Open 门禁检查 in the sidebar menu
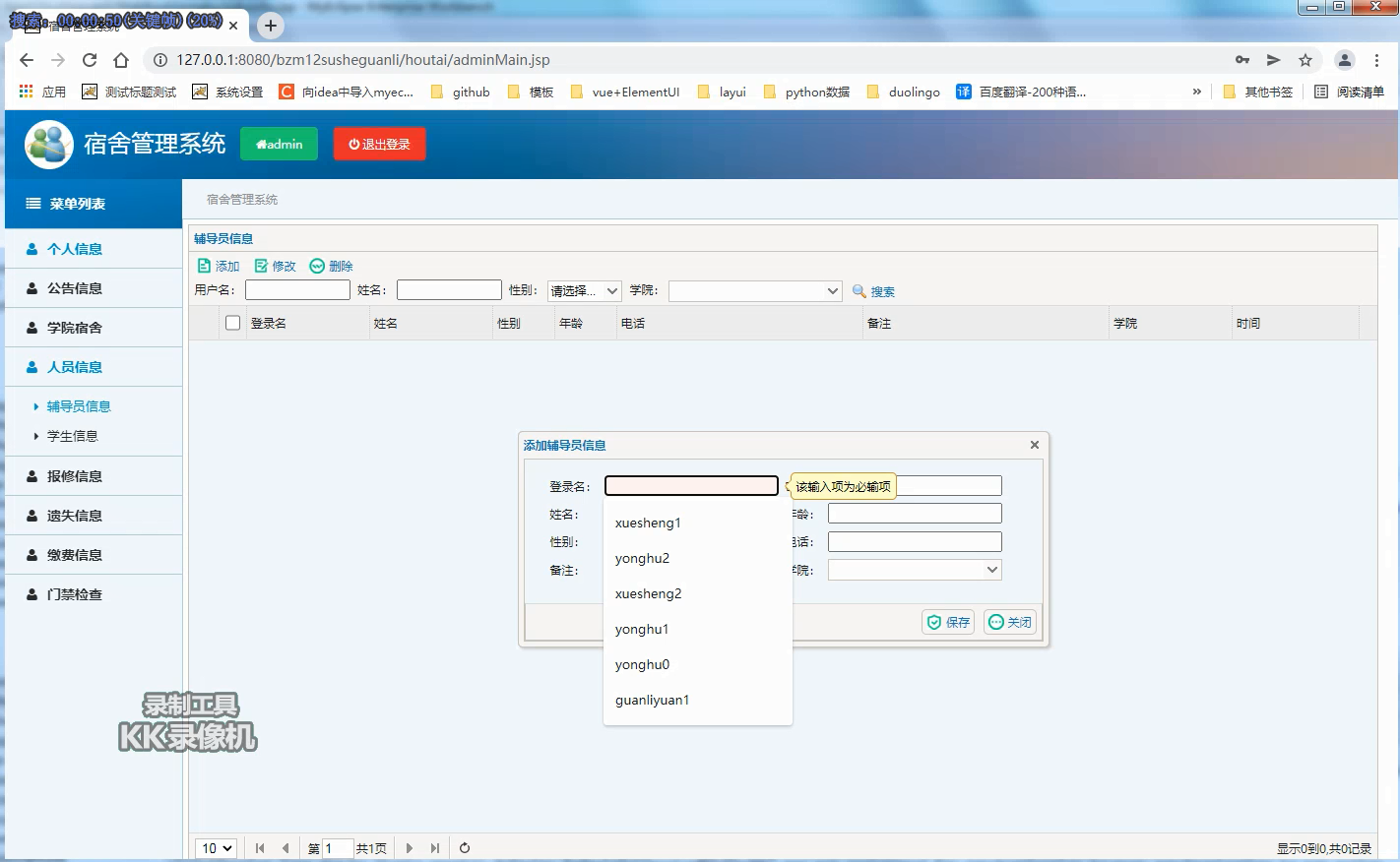 [94, 594]
